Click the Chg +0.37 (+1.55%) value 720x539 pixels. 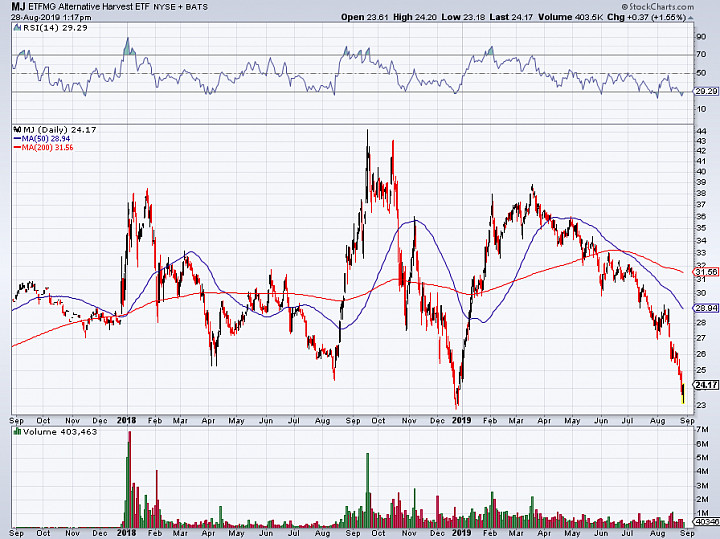point(646,17)
